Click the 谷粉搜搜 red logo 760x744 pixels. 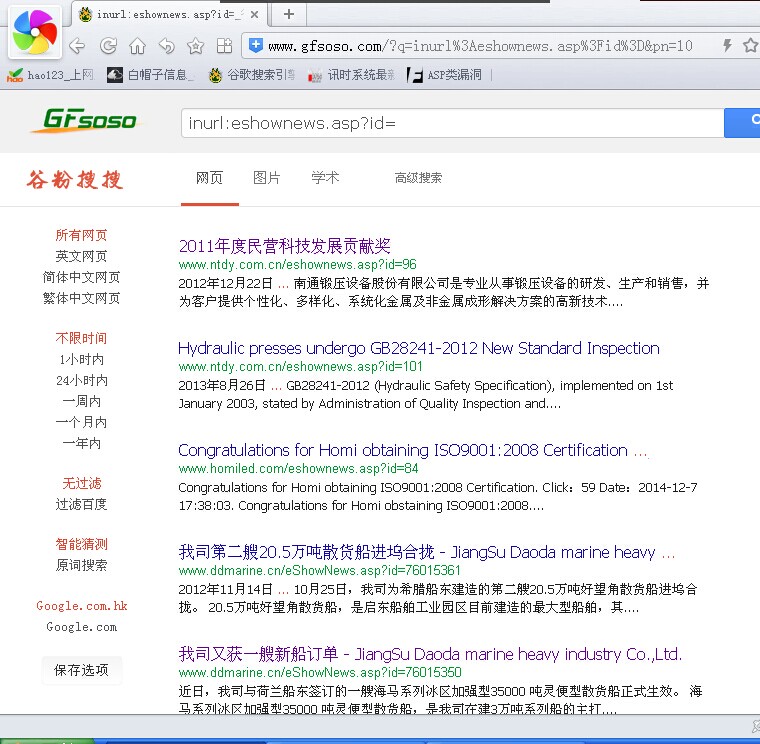click(x=75, y=179)
